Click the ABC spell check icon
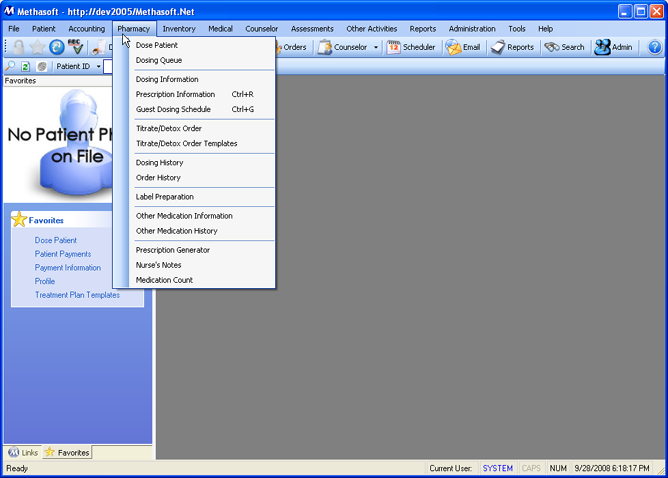 coord(75,47)
